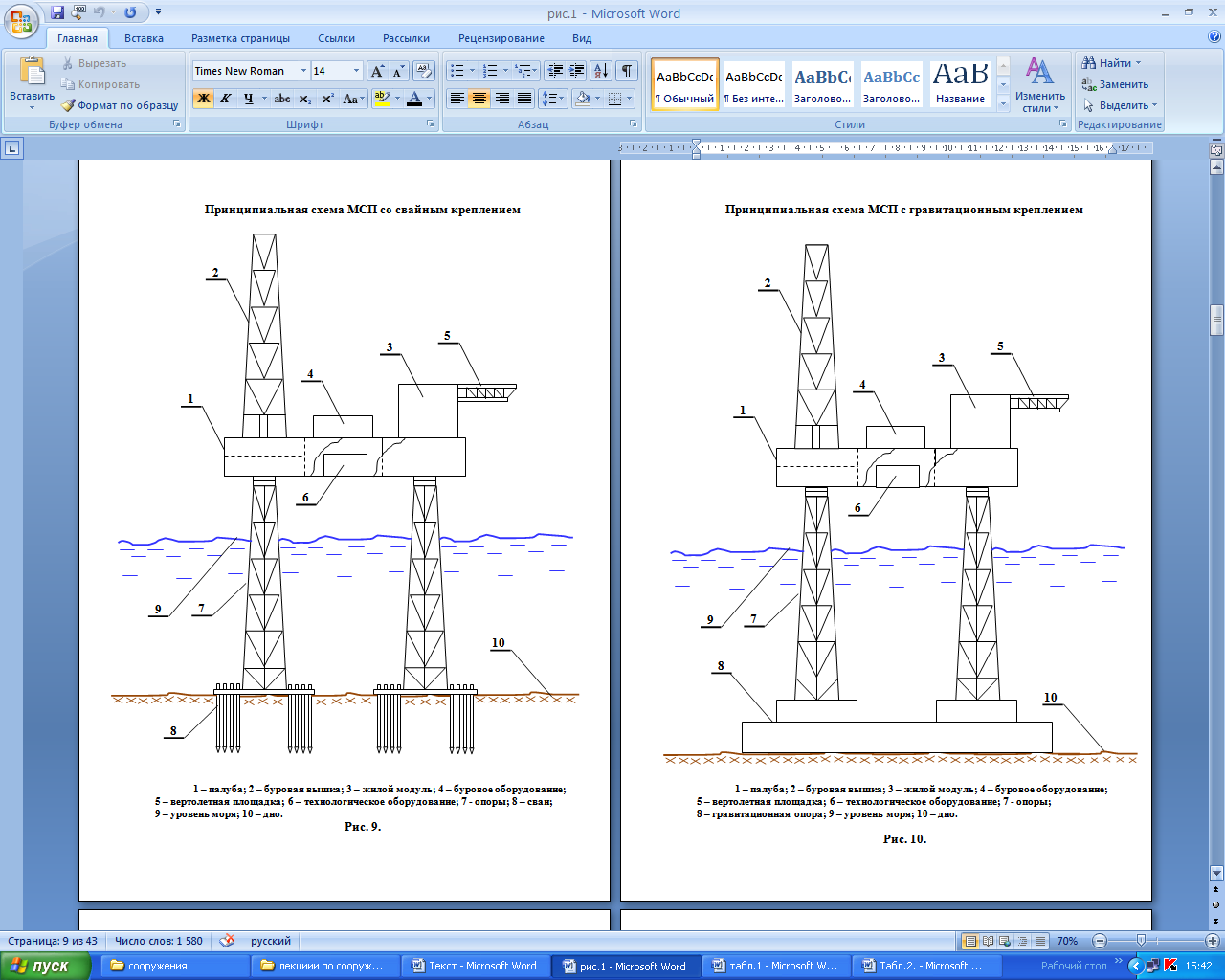The height and width of the screenshot is (980, 1225).
Task: Turn off center alignment
Action: (x=479, y=99)
